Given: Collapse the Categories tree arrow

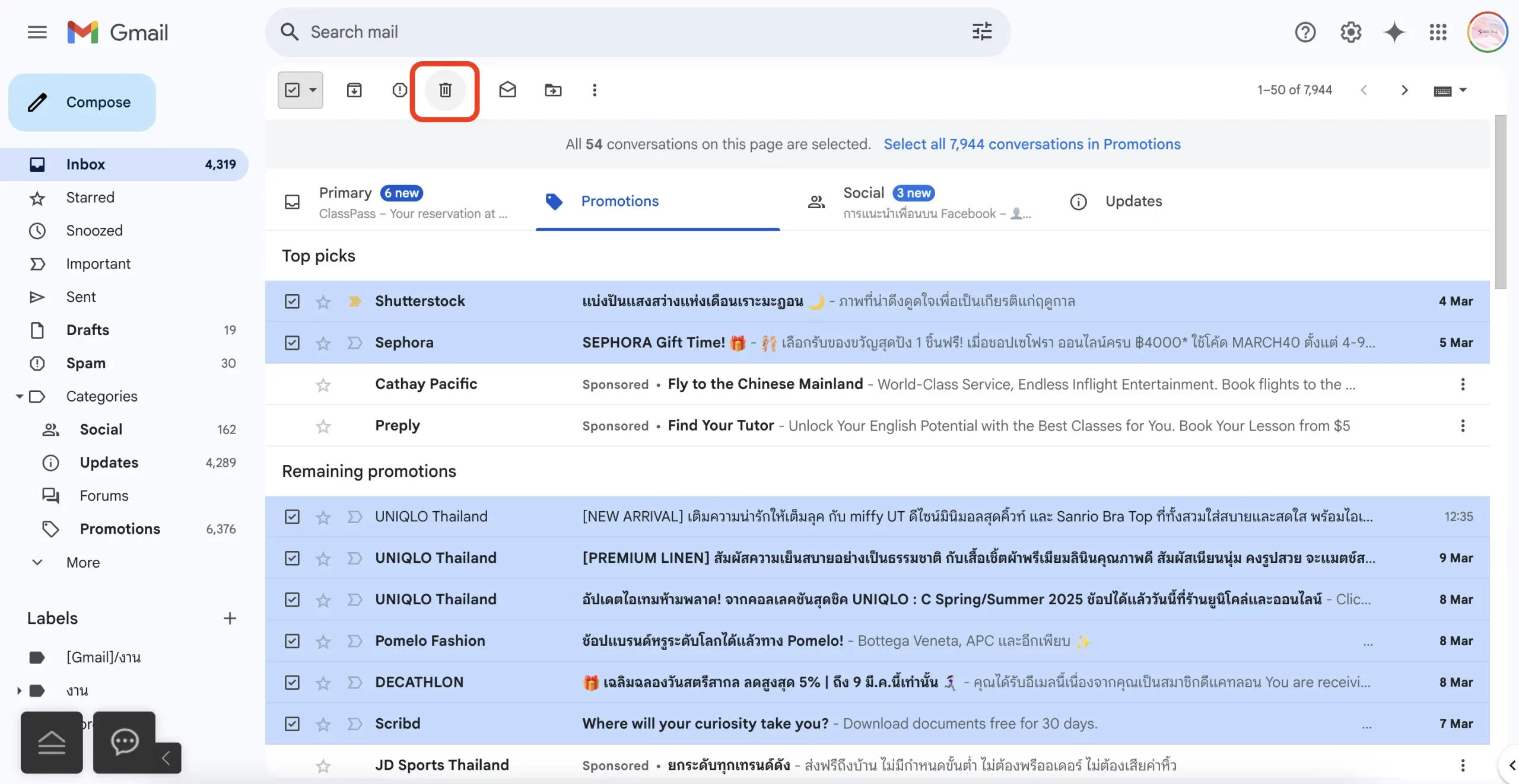Looking at the screenshot, I should [20, 396].
